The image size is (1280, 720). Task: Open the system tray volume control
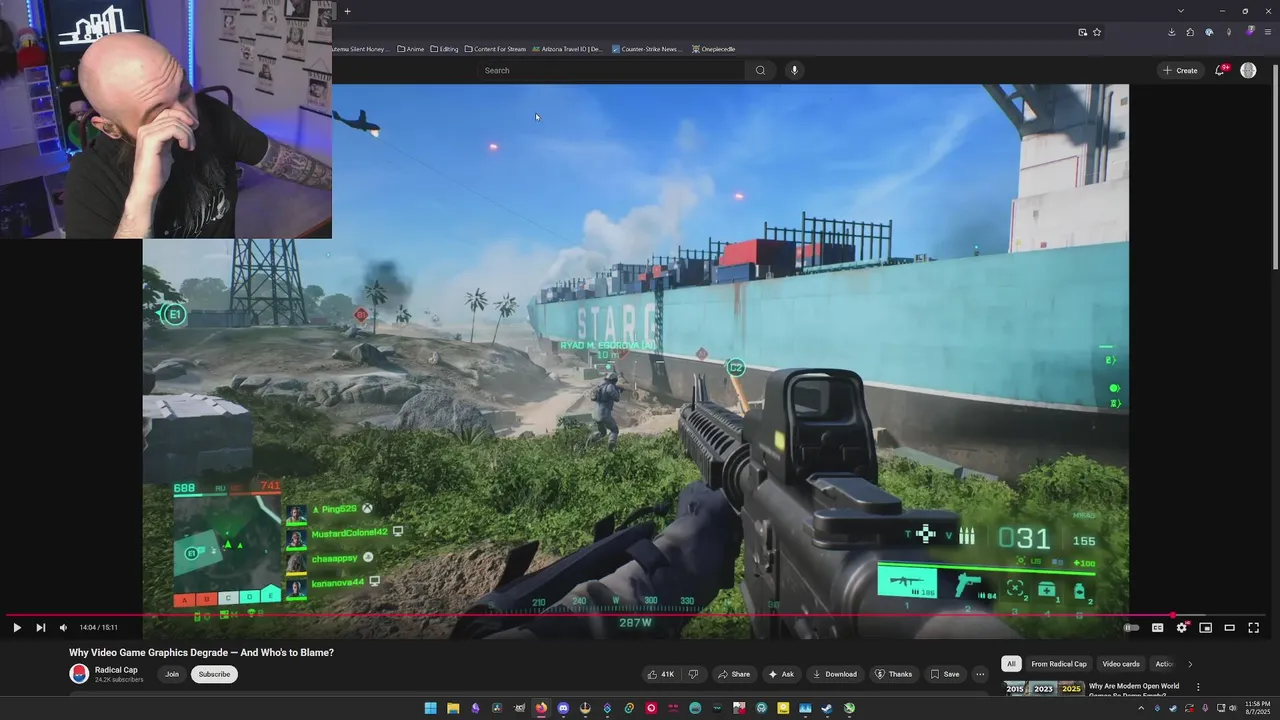1233,708
